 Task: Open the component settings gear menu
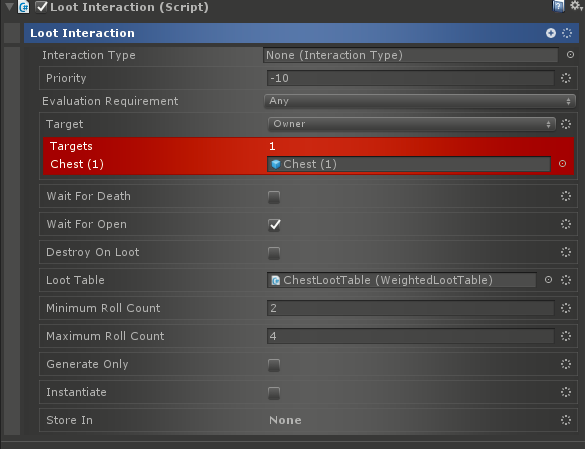pos(576,6)
